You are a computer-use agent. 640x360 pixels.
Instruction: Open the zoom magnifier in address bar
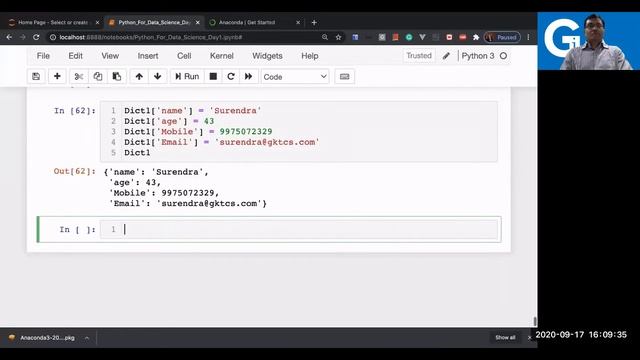325,37
